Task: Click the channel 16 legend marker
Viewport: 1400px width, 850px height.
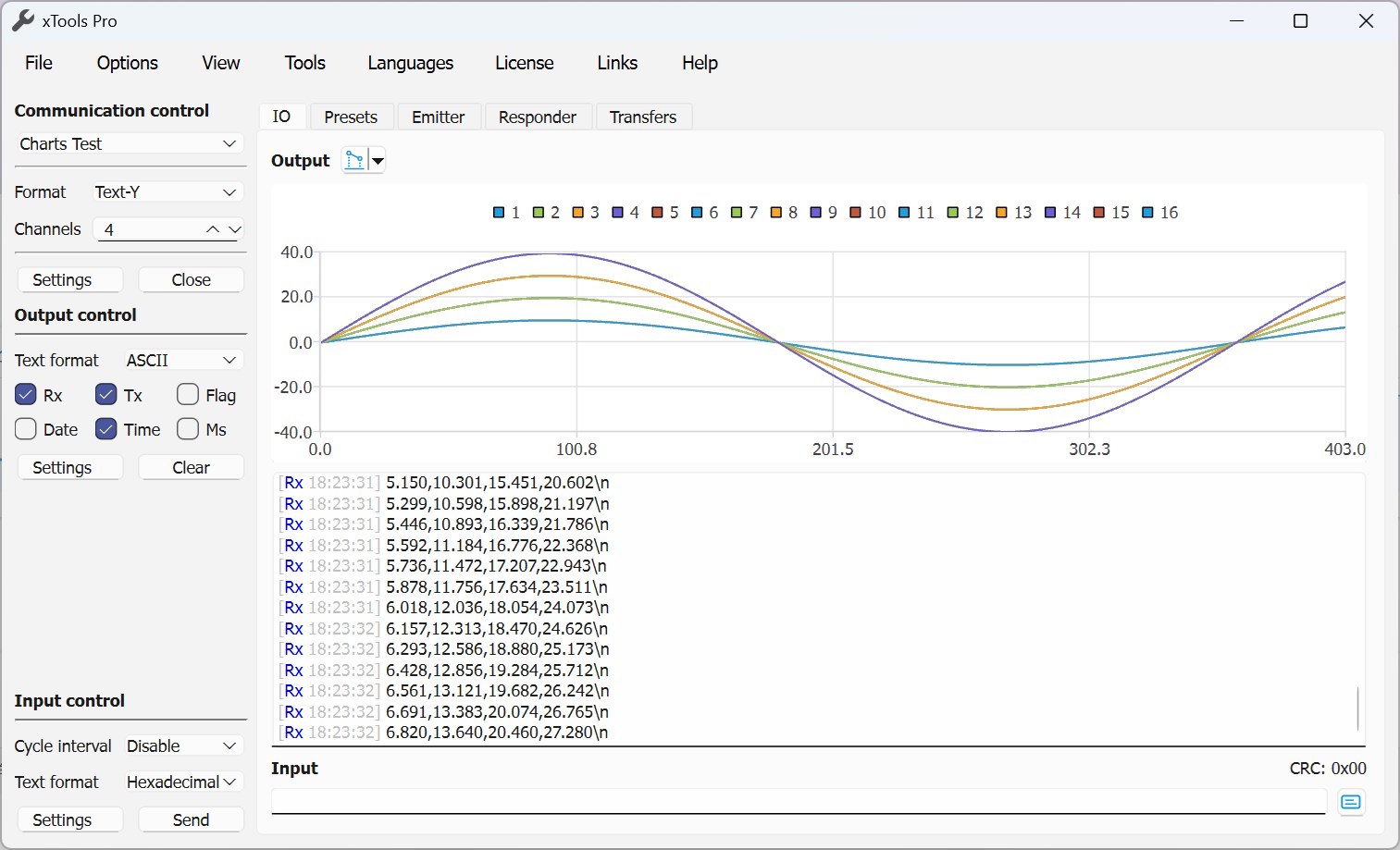Action: coord(1148,213)
